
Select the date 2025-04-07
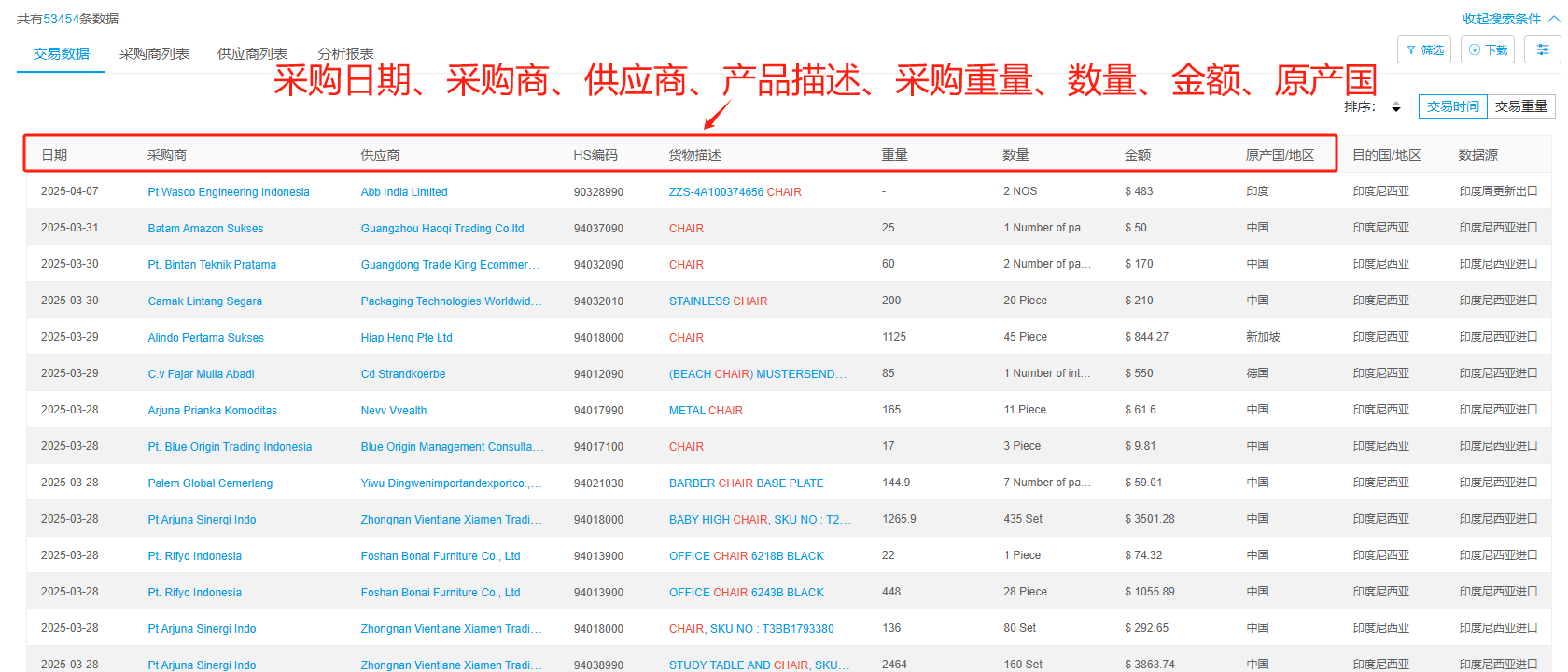69,191
